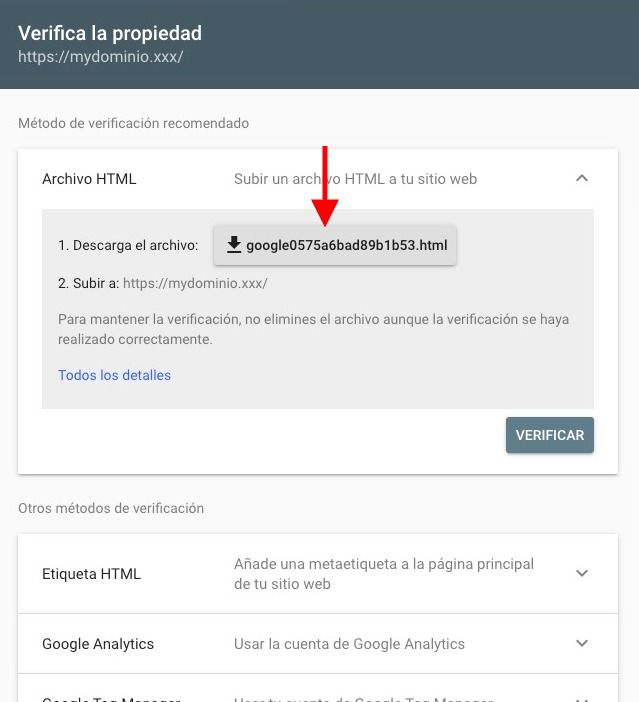Select the Etiqueta HTML method label
Image resolution: width=639 pixels, height=702 pixels.
91,574
